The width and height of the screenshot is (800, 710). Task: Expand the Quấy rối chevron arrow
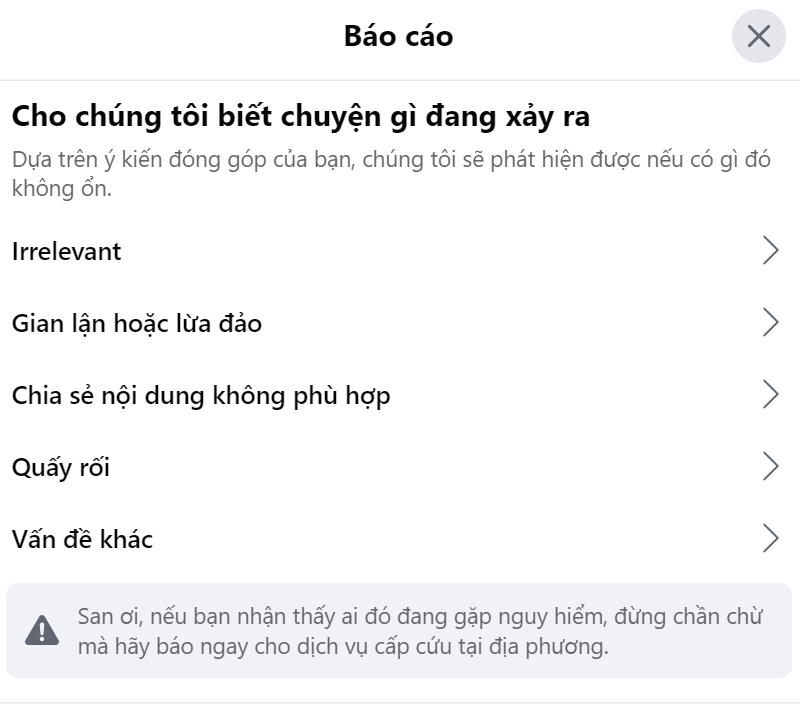(x=770, y=467)
